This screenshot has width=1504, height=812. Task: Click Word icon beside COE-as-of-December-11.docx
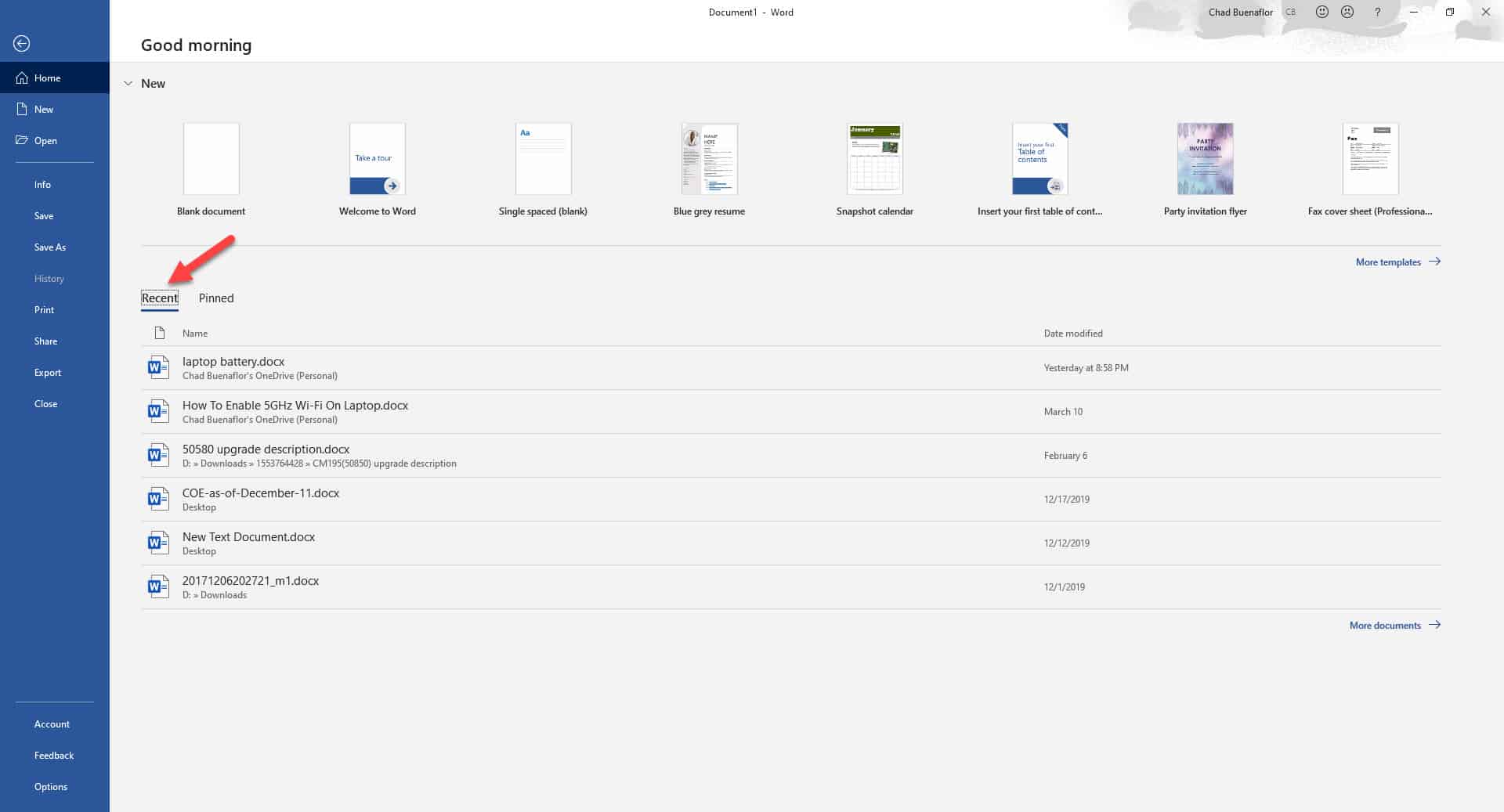tap(158, 499)
